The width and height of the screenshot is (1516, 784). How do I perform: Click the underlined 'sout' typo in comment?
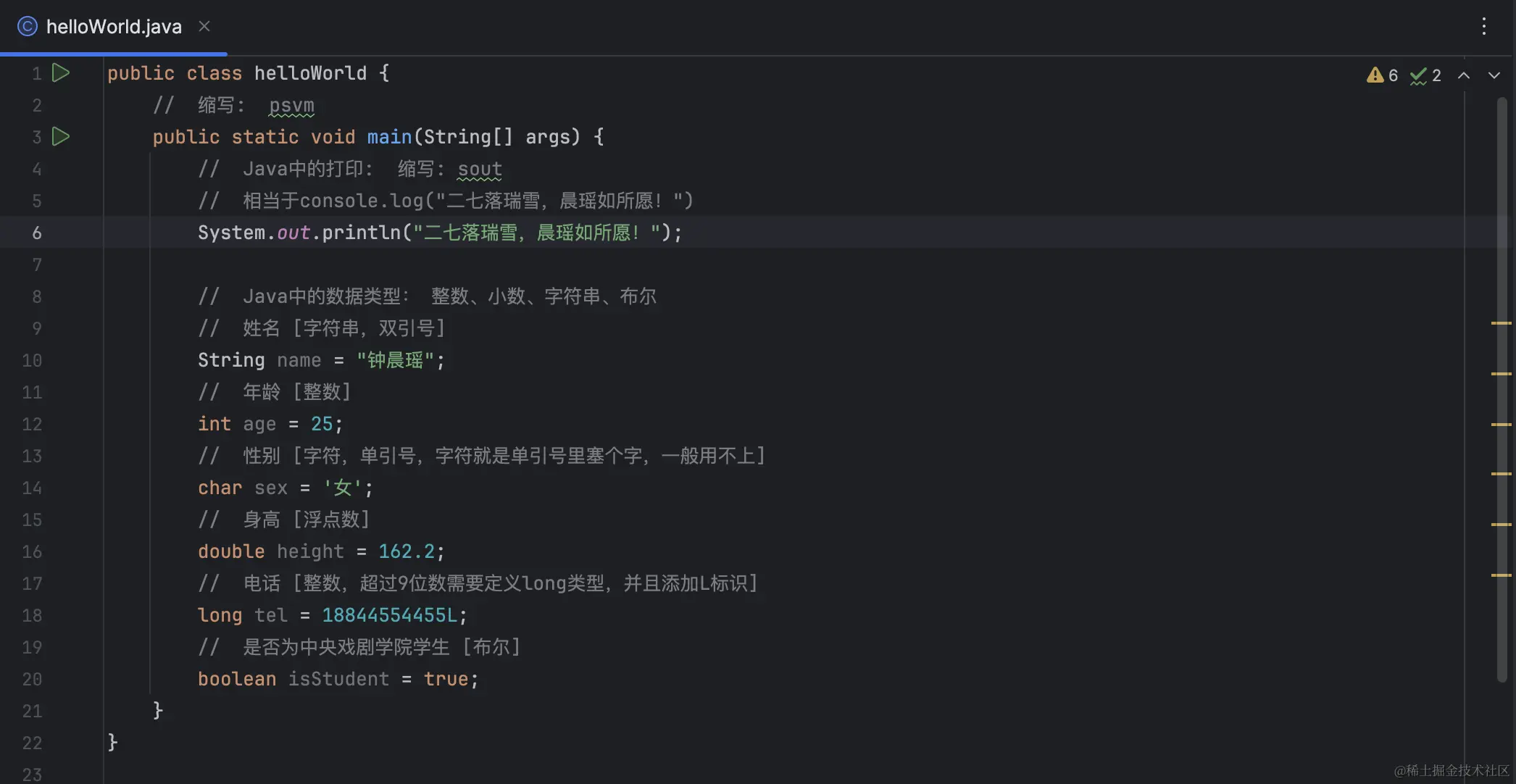[x=480, y=170]
